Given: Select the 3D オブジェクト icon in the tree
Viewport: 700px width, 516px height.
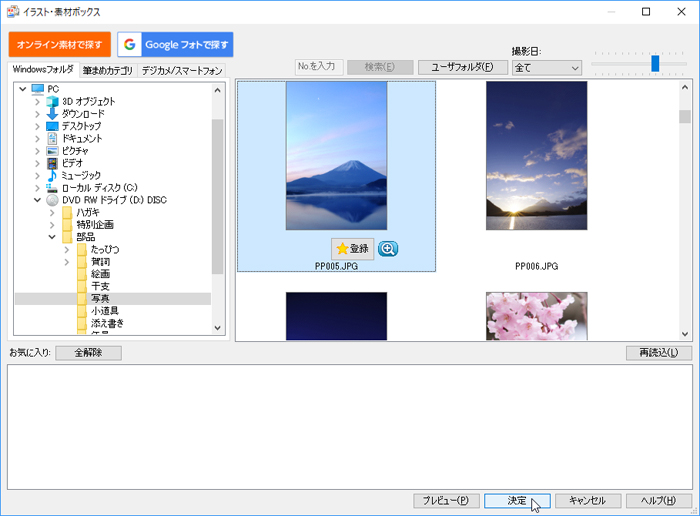Looking at the screenshot, I should pyautogui.click(x=53, y=101).
